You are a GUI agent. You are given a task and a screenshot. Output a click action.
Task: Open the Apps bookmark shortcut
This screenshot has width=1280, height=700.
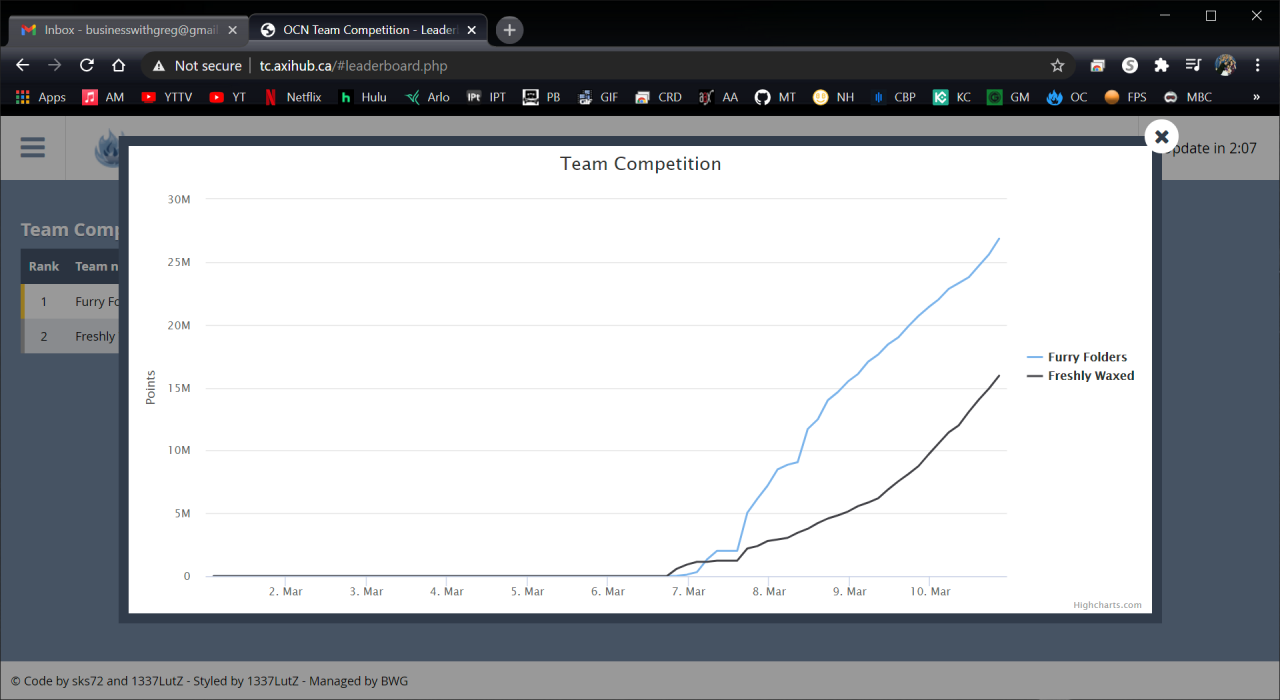41,97
